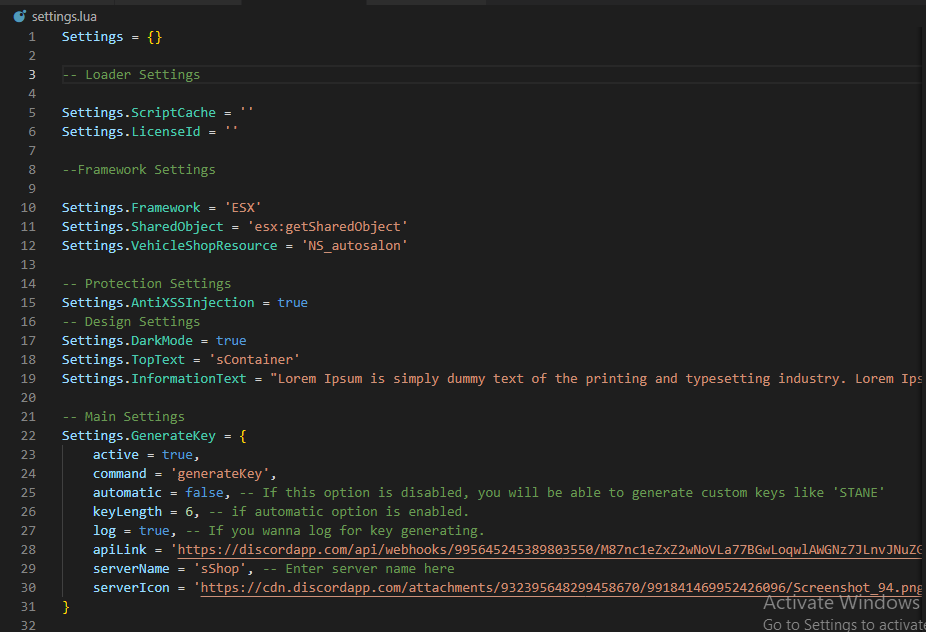Viewport: 926px width, 632px height.
Task: Click 'Settings.GenerateKey' on line 22
Action: (x=139, y=435)
